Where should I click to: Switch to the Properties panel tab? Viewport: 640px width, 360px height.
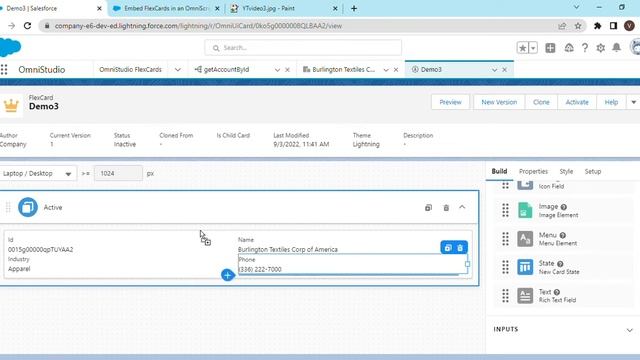point(533,171)
